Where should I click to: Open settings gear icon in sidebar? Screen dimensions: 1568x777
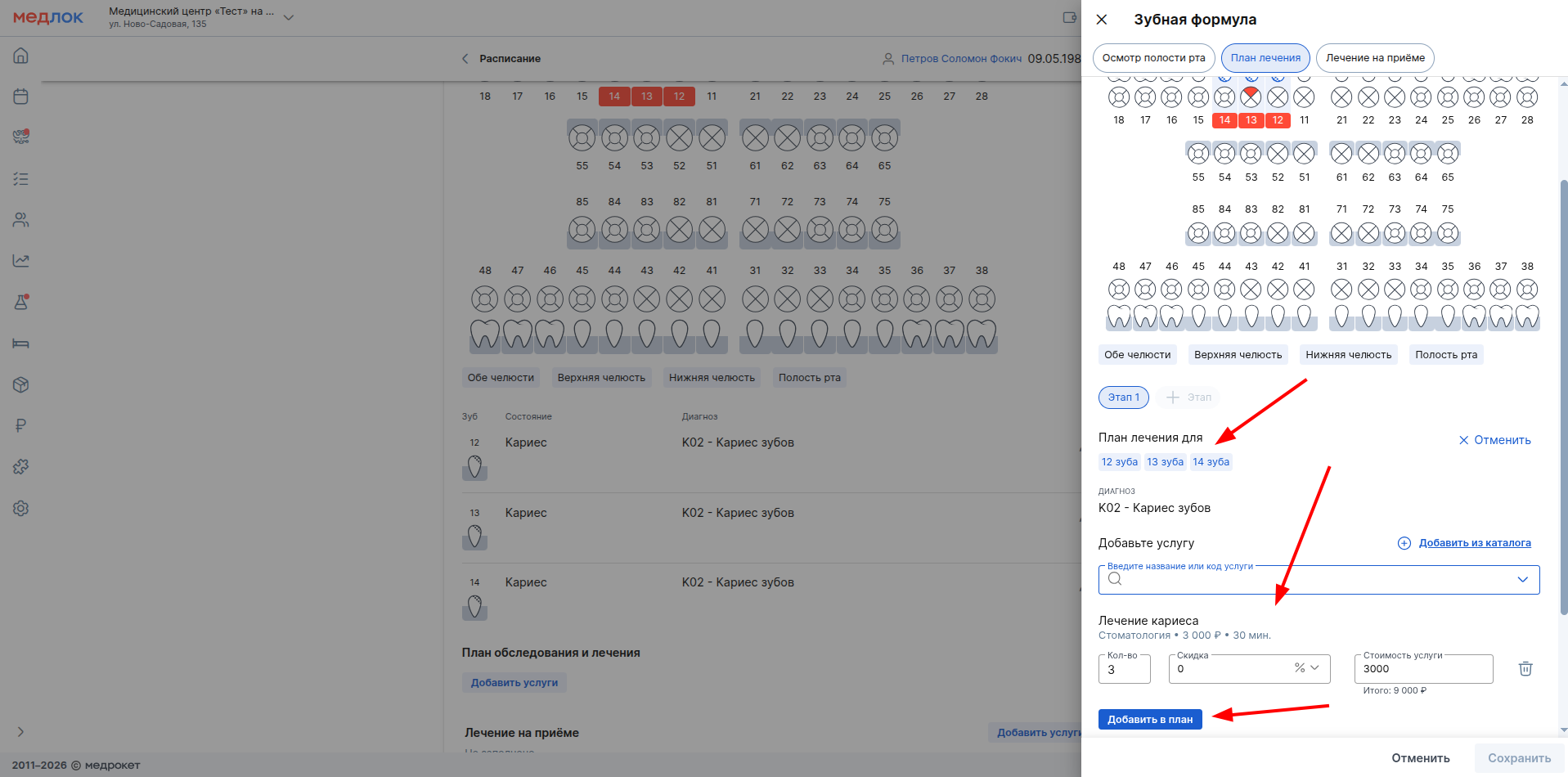21,508
